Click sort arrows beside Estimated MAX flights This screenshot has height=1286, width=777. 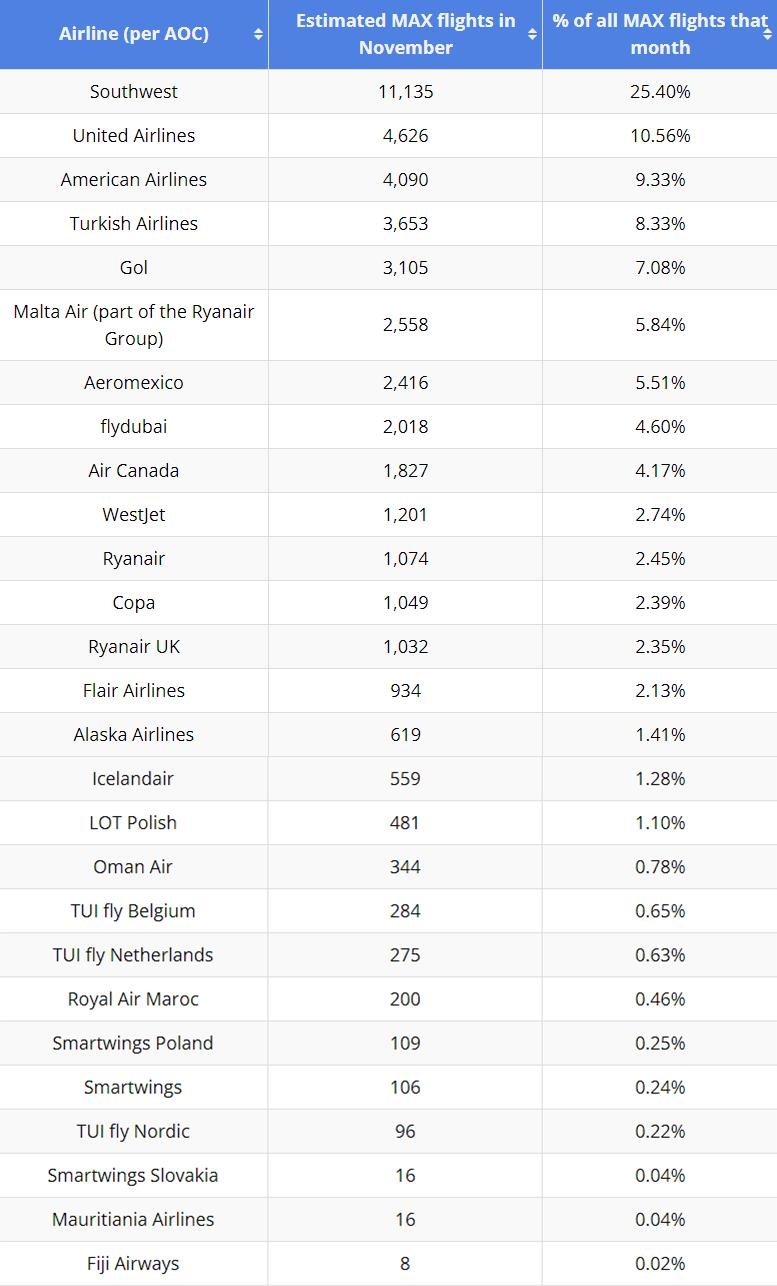[x=532, y=34]
